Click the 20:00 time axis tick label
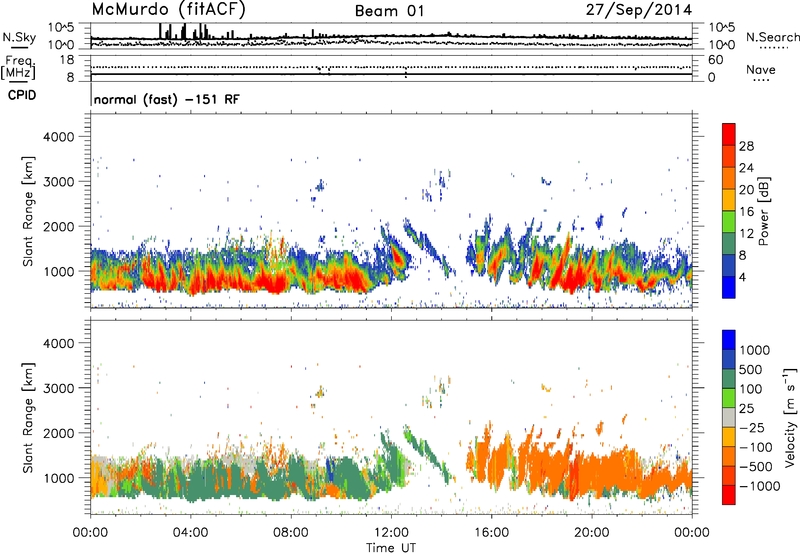Screen dimensions: 800x554 tap(591, 533)
